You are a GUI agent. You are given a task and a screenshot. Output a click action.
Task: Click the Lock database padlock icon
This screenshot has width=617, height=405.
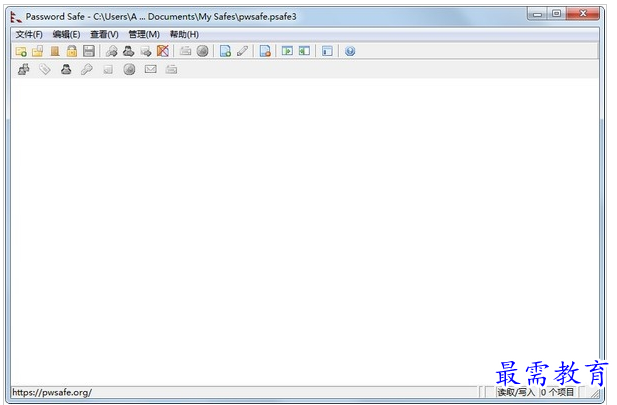[72, 51]
